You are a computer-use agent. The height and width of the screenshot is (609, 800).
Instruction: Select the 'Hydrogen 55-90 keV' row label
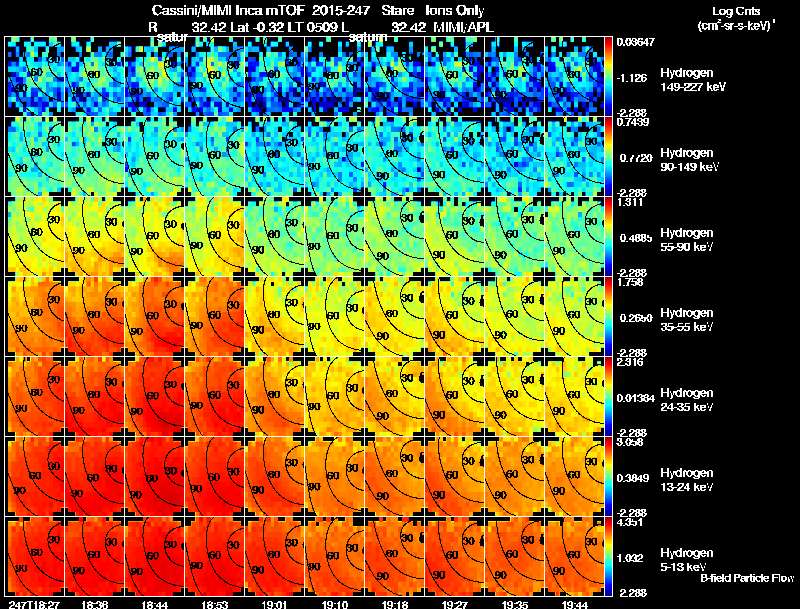[x=687, y=240]
